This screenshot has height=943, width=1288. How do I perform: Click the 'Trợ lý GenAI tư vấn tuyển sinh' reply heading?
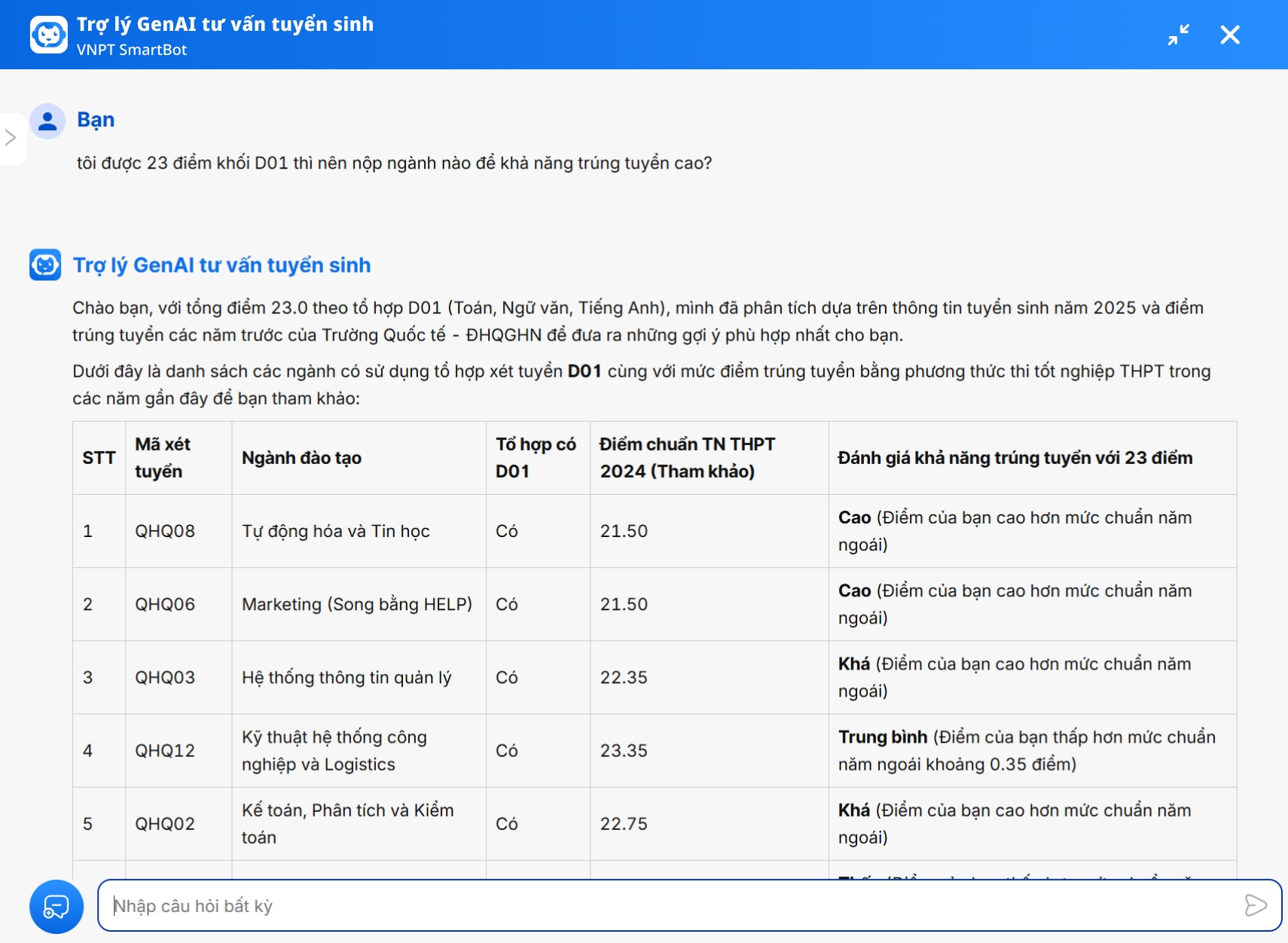(221, 265)
